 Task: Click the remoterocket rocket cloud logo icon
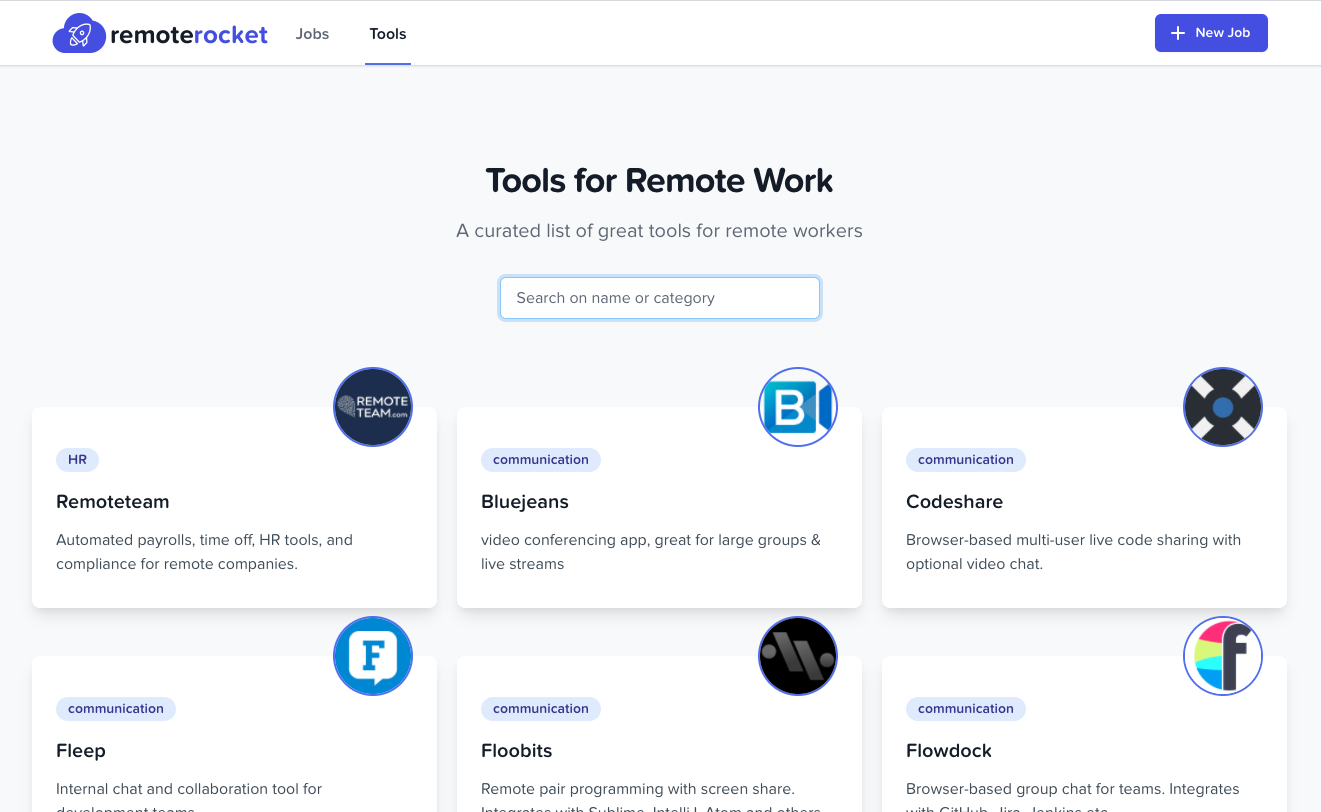(x=79, y=34)
